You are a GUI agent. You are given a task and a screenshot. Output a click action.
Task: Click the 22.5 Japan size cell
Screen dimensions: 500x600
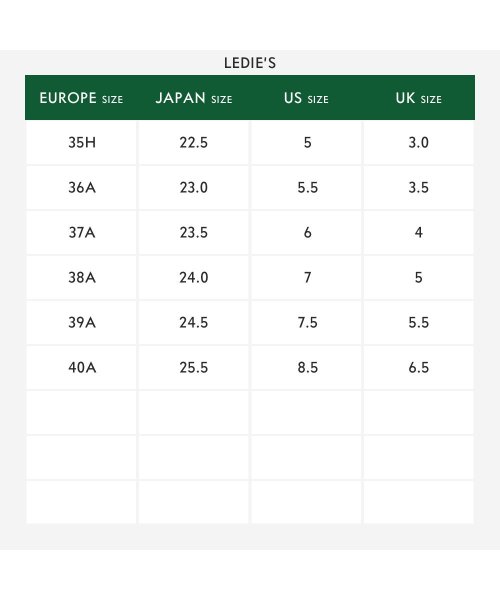coord(194,143)
